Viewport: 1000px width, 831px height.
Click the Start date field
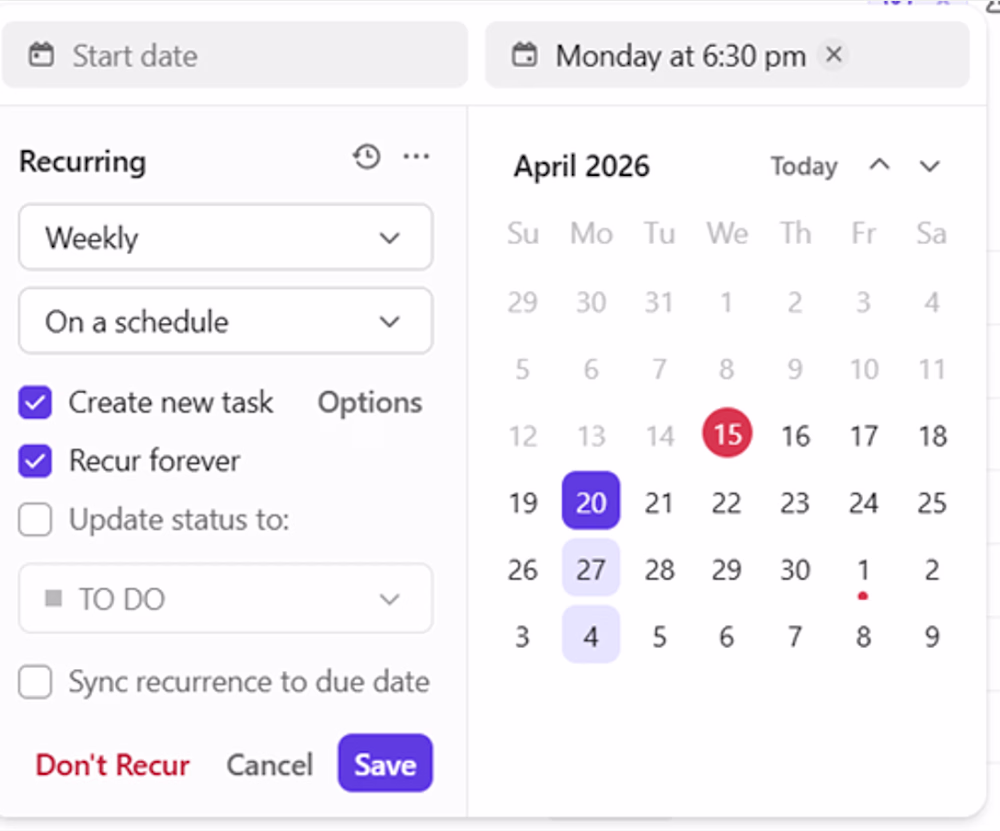click(x=235, y=55)
